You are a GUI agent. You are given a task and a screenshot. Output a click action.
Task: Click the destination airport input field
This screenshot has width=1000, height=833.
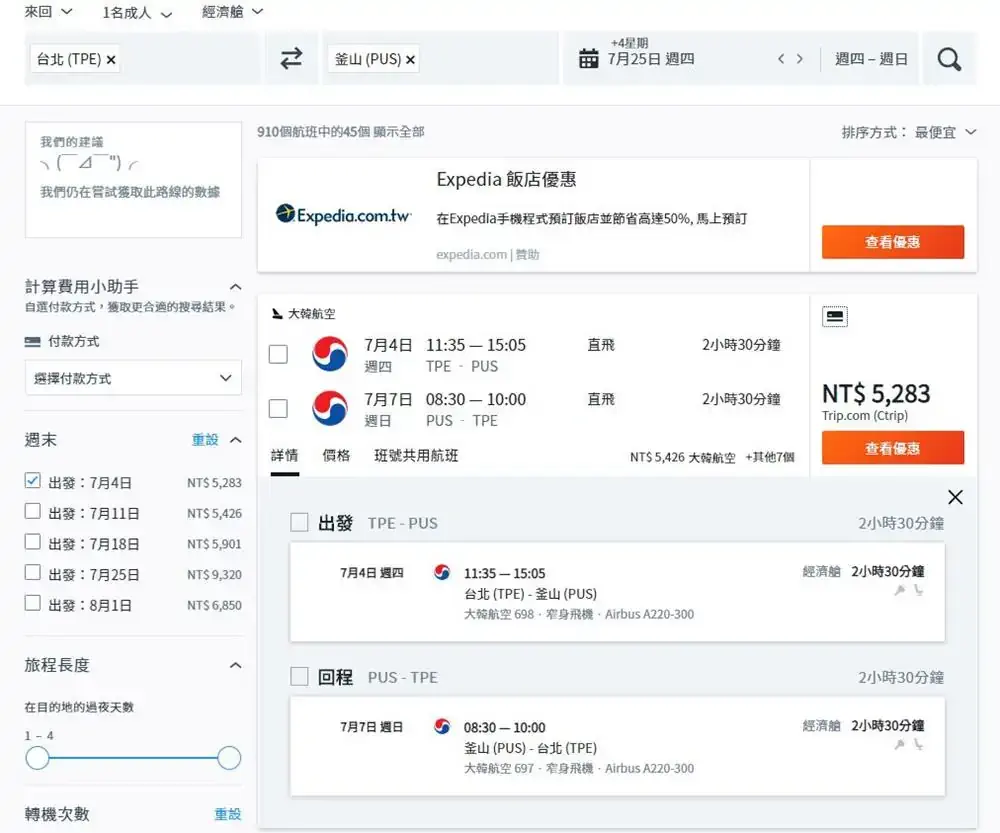(x=440, y=59)
